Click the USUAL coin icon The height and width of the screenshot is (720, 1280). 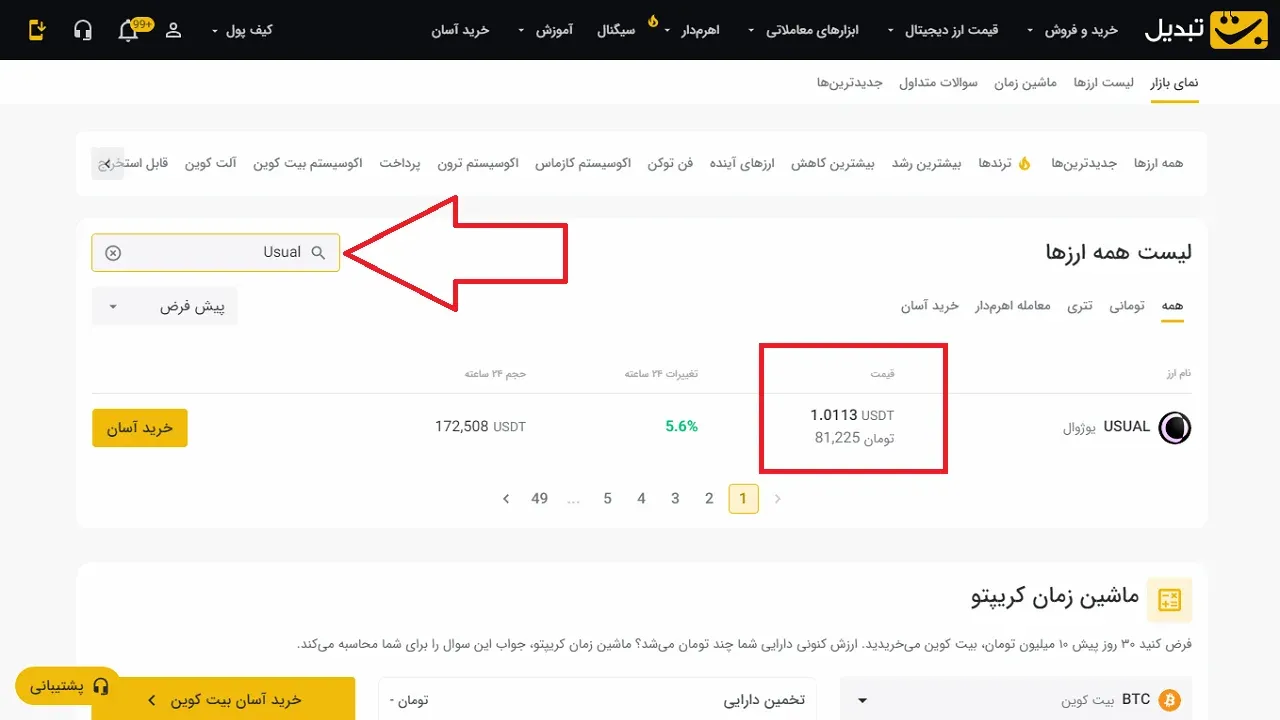tap(1175, 428)
